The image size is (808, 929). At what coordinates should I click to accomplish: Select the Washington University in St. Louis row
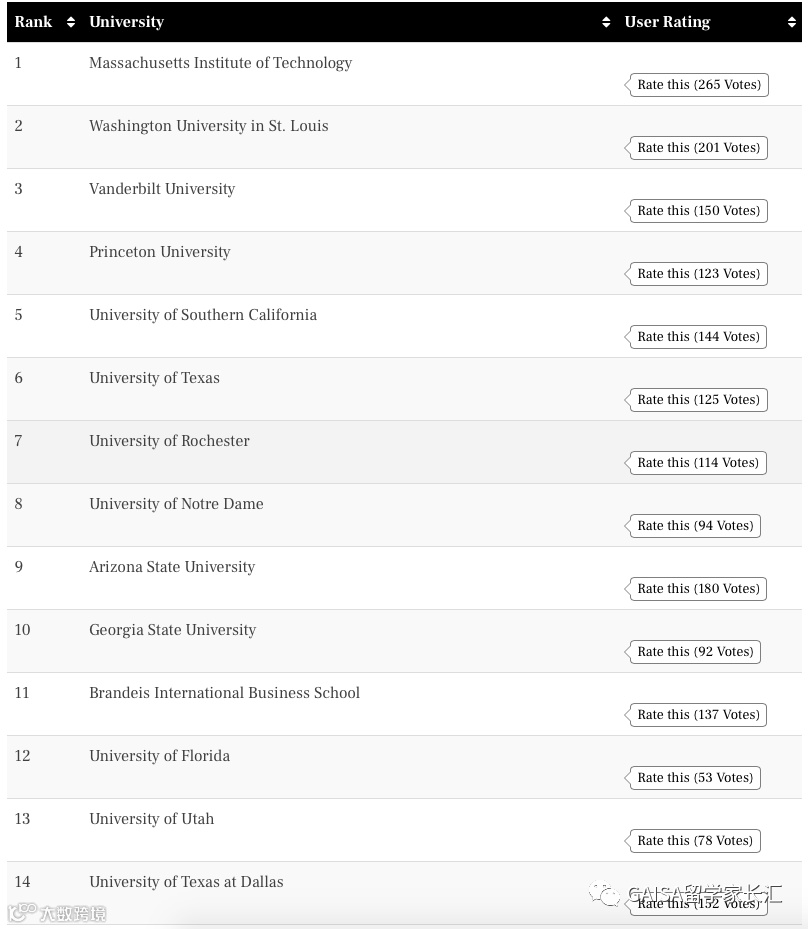pos(208,126)
